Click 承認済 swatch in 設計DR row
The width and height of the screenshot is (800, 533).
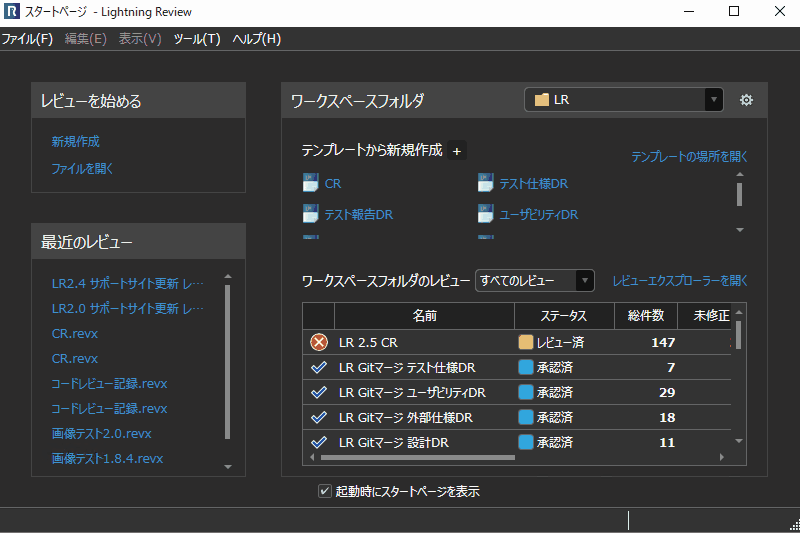click(526, 442)
